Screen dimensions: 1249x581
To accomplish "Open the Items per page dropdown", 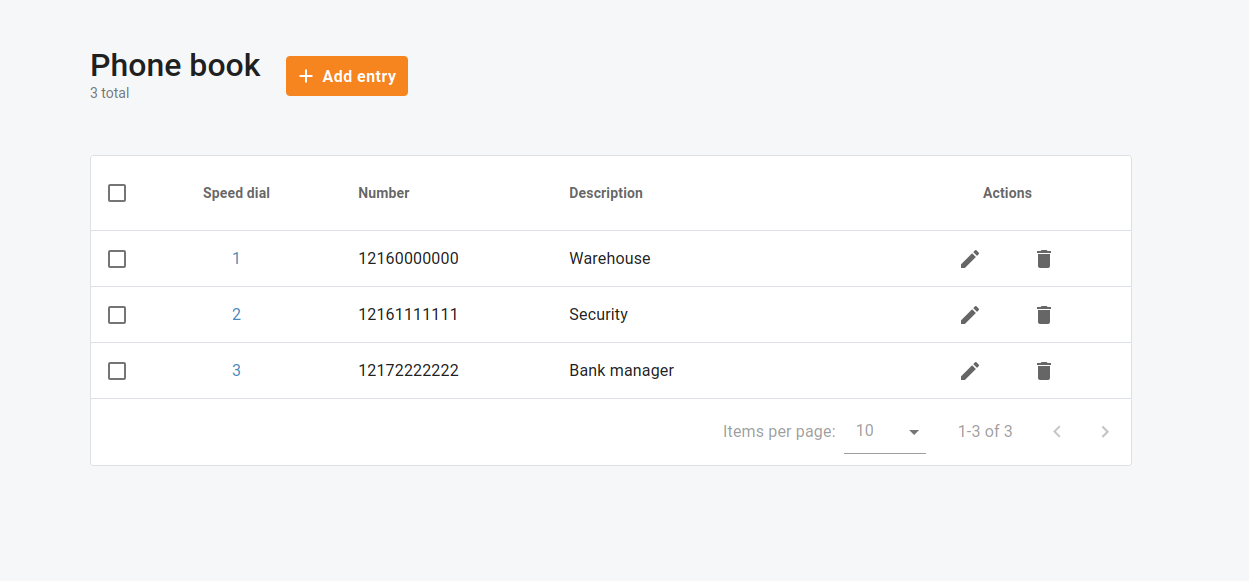I will click(x=884, y=432).
